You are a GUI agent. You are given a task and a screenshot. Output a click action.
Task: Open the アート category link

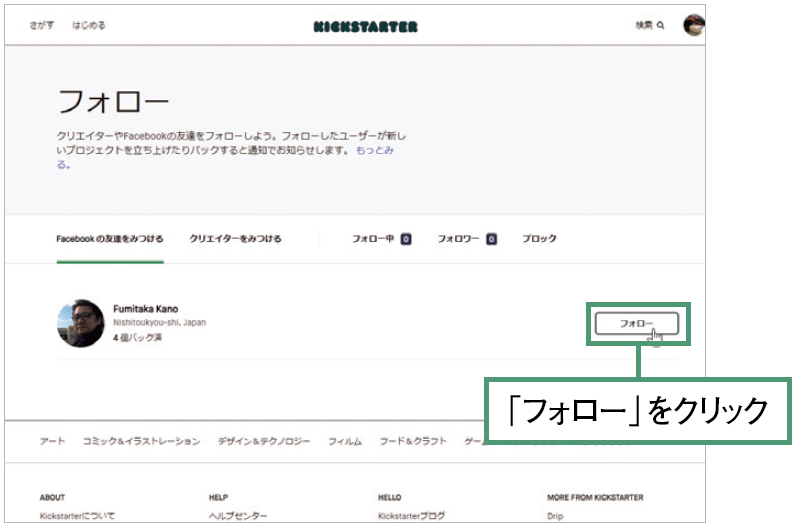52,441
